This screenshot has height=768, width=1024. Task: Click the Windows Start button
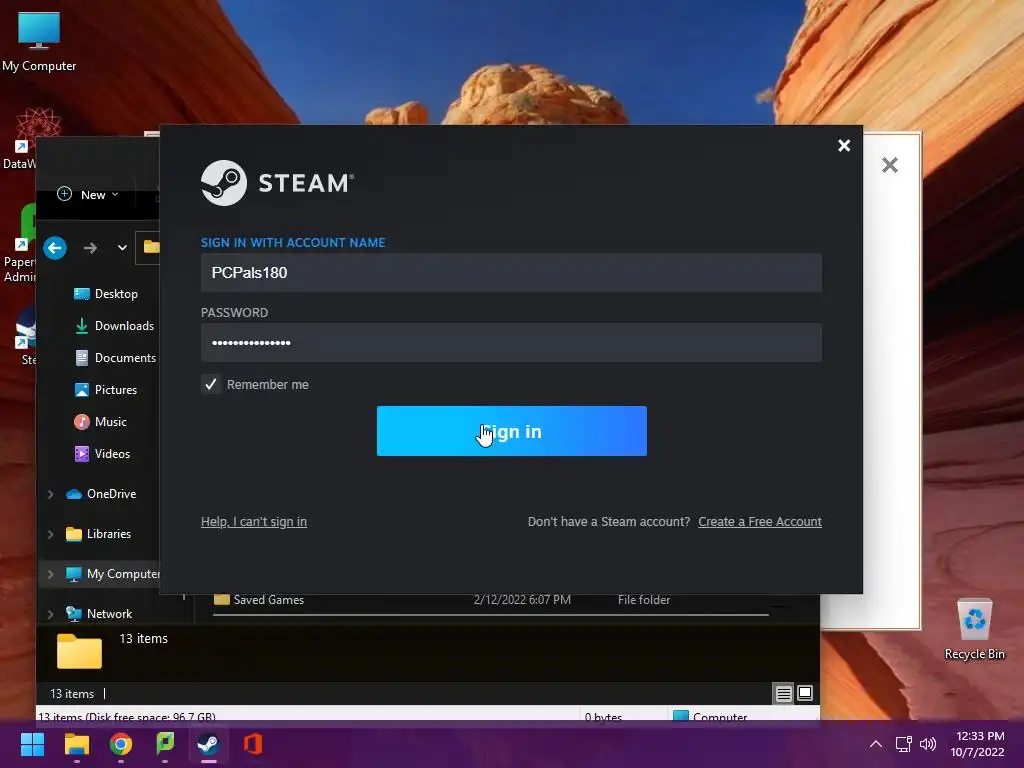(32, 744)
